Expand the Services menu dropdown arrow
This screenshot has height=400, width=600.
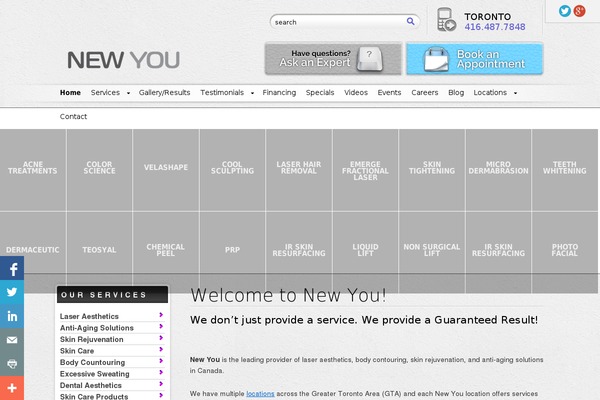128,93
